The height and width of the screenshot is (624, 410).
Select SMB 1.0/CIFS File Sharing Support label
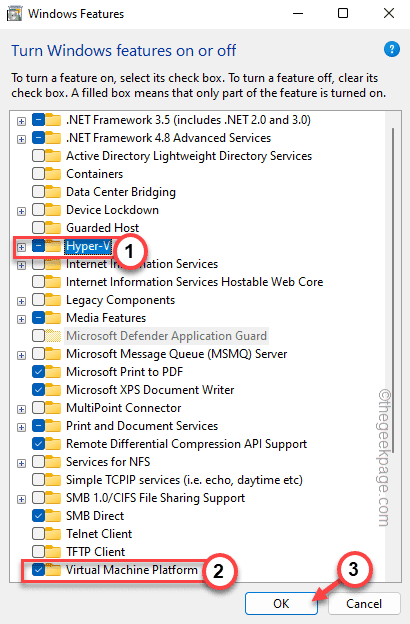click(x=155, y=498)
